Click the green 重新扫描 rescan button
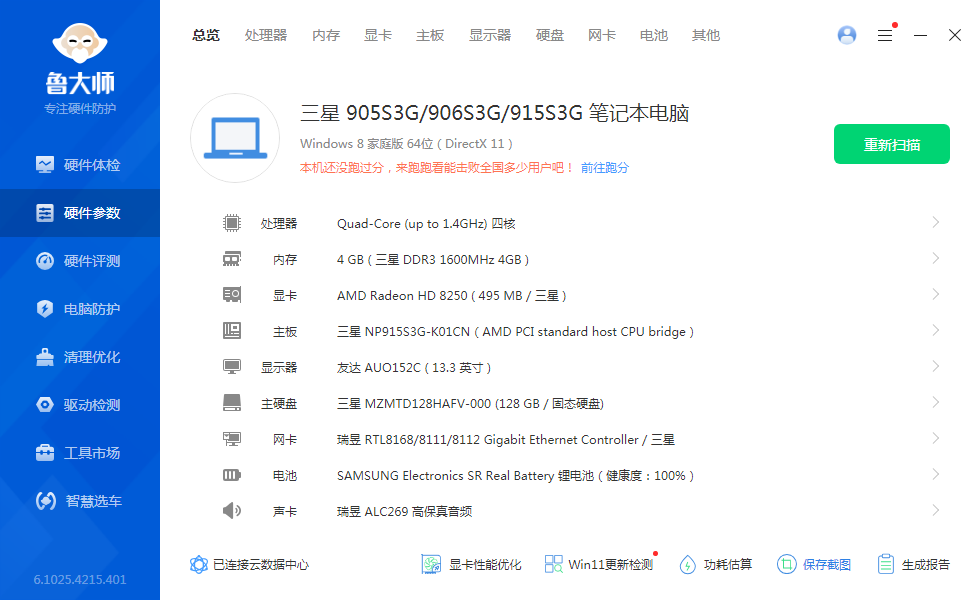 (892, 144)
